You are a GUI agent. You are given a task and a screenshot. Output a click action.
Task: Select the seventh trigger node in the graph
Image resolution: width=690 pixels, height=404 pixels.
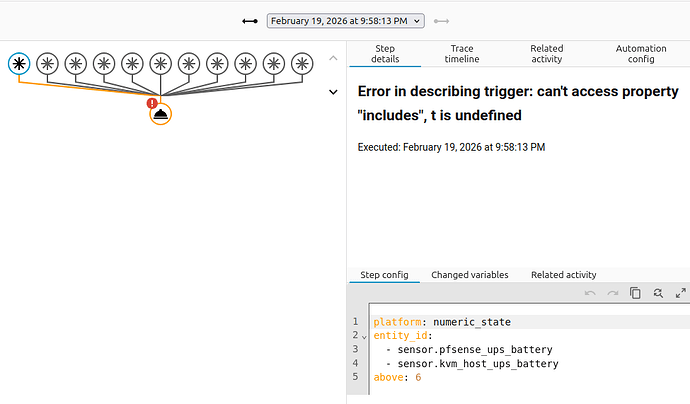pyautogui.click(x=189, y=64)
